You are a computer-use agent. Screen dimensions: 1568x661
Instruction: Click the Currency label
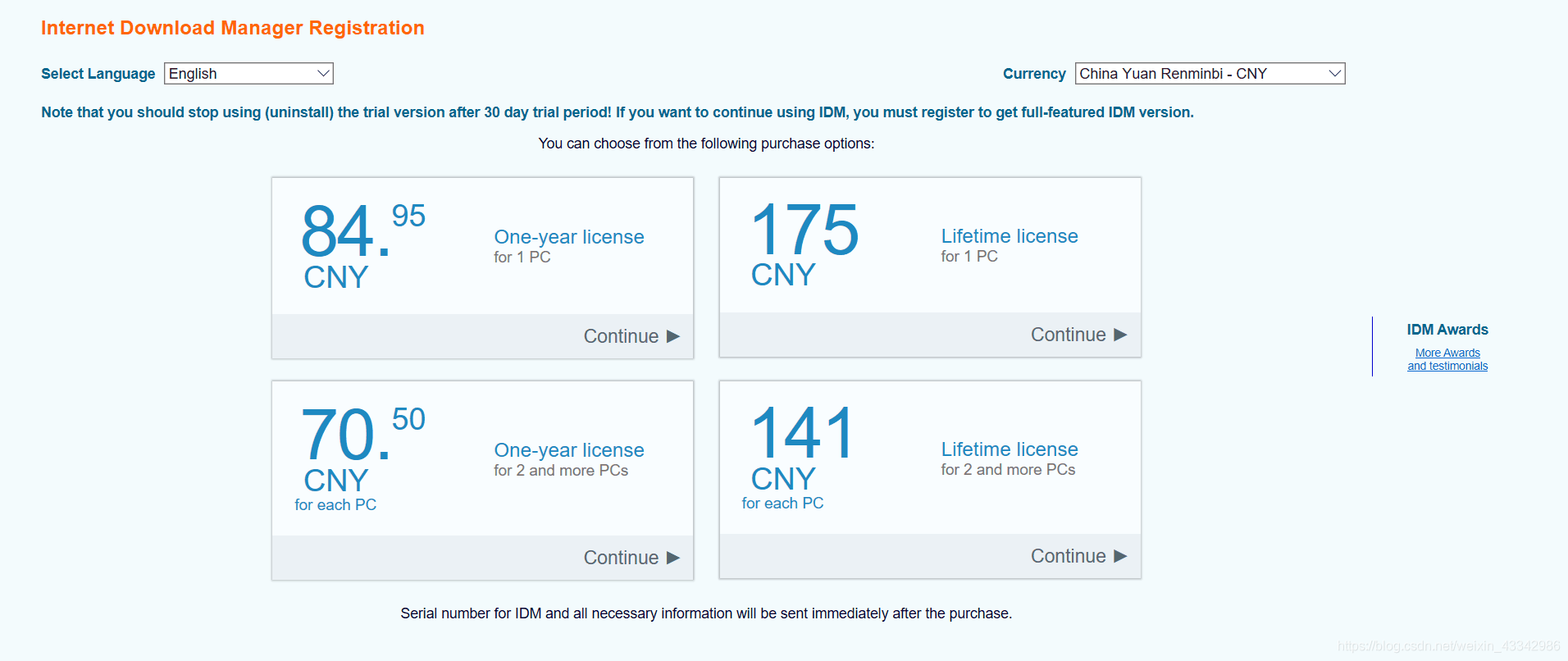point(1034,74)
